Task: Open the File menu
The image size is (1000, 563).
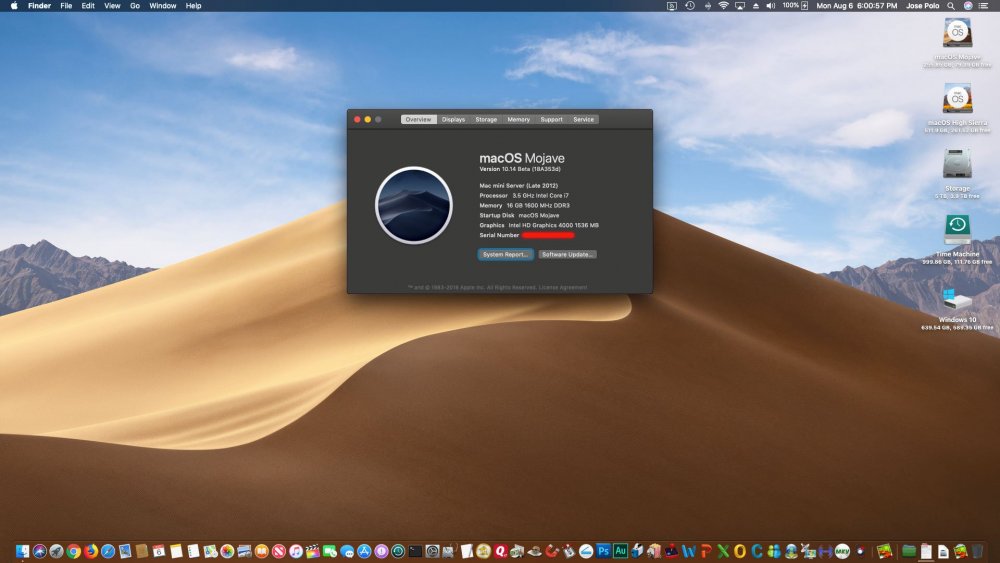Action: click(66, 6)
